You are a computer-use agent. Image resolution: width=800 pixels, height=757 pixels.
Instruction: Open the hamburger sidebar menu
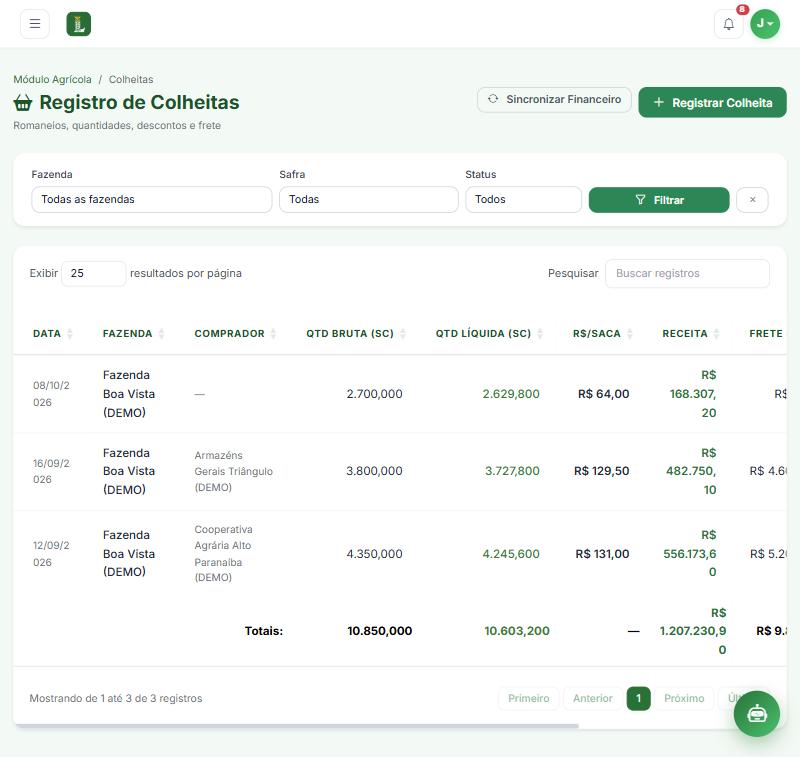tap(35, 23)
